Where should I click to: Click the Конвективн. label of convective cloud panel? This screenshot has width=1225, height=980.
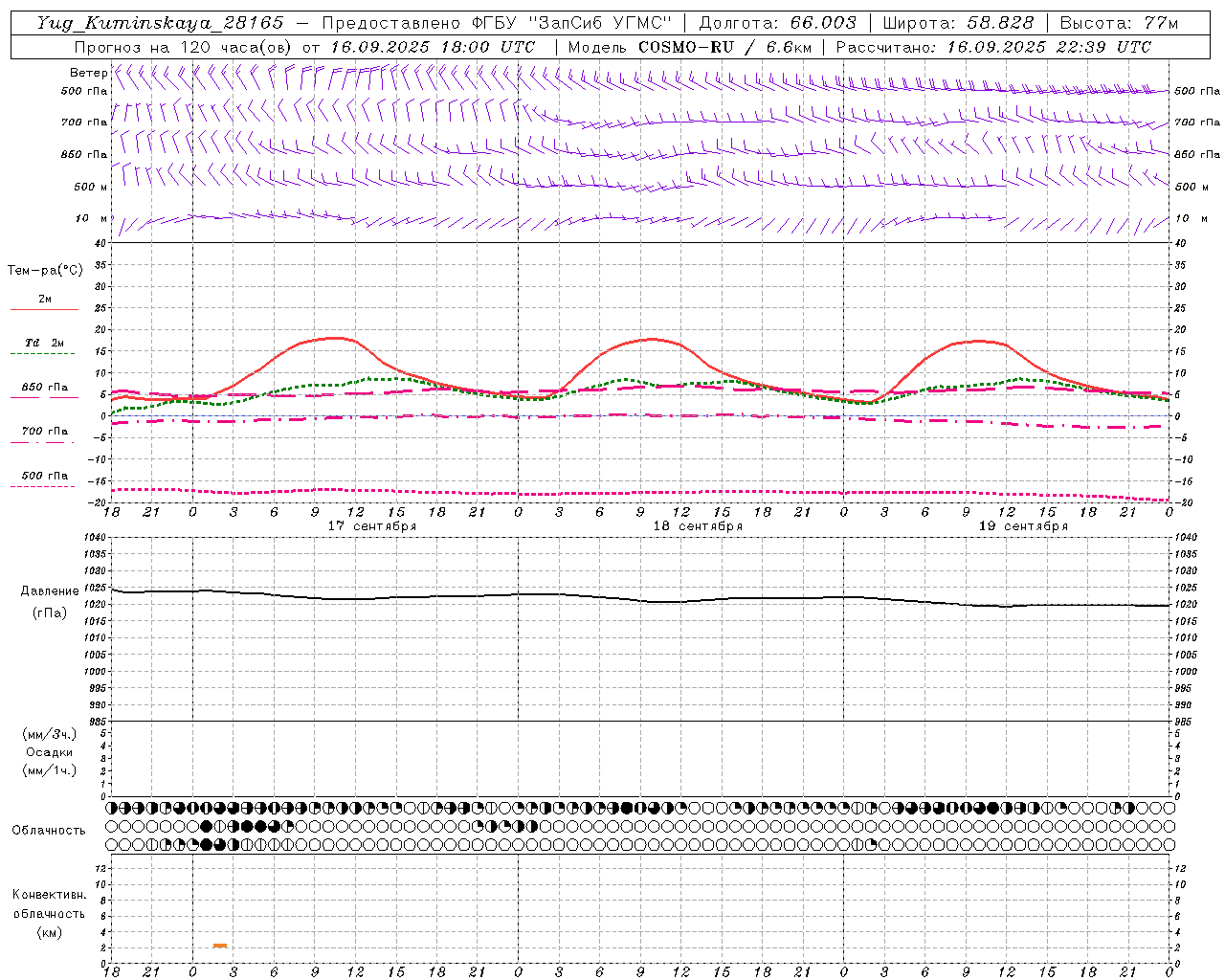pos(49,895)
